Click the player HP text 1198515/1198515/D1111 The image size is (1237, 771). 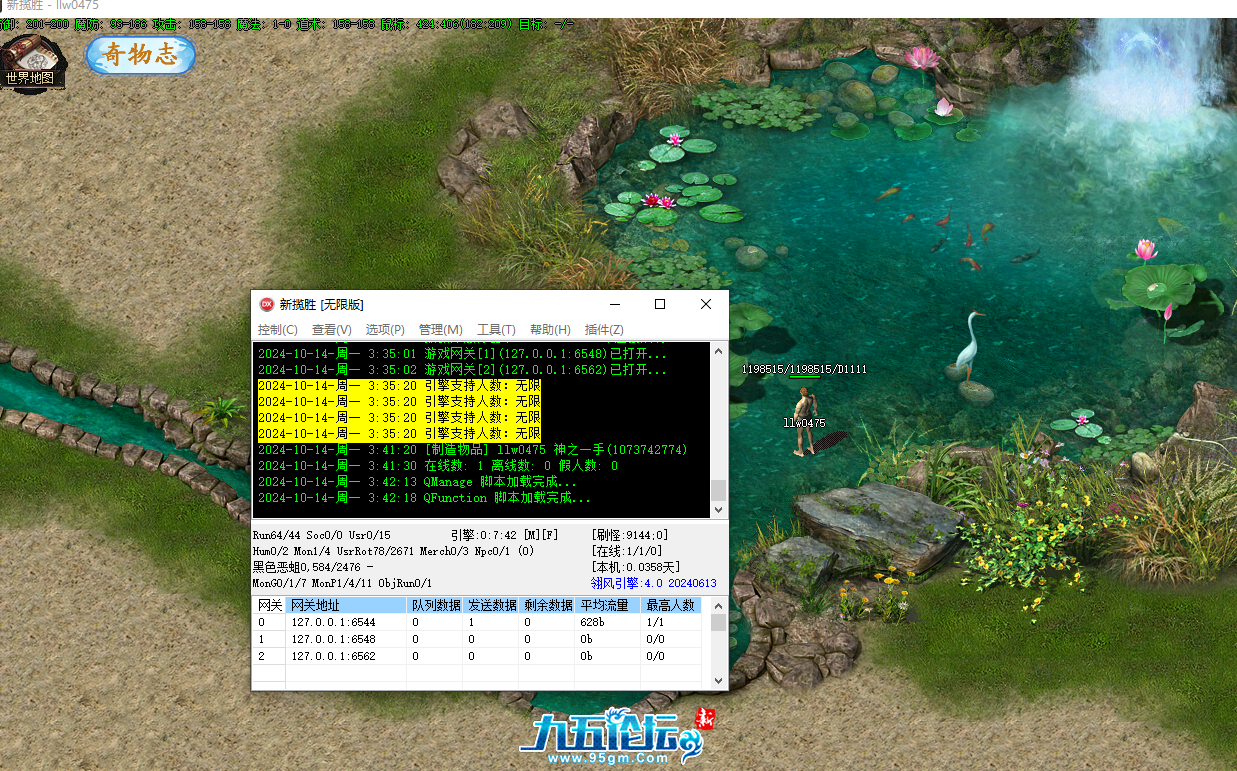pos(804,369)
